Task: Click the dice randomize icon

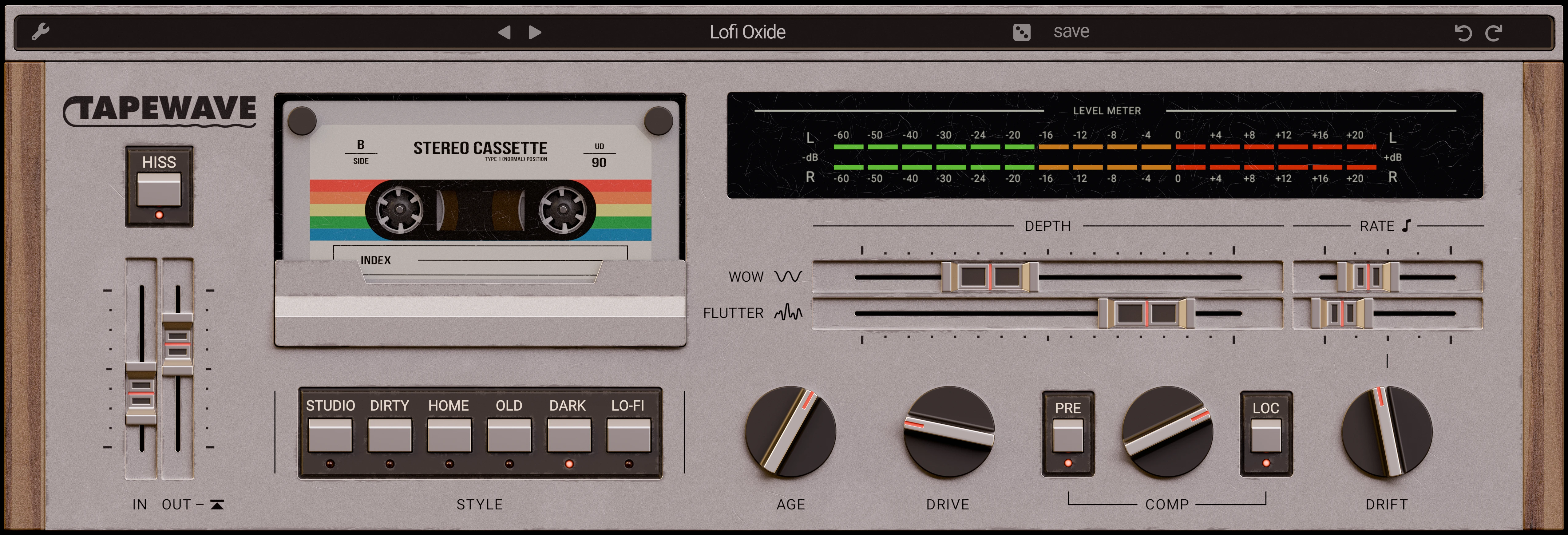Action: pyautogui.click(x=1021, y=32)
